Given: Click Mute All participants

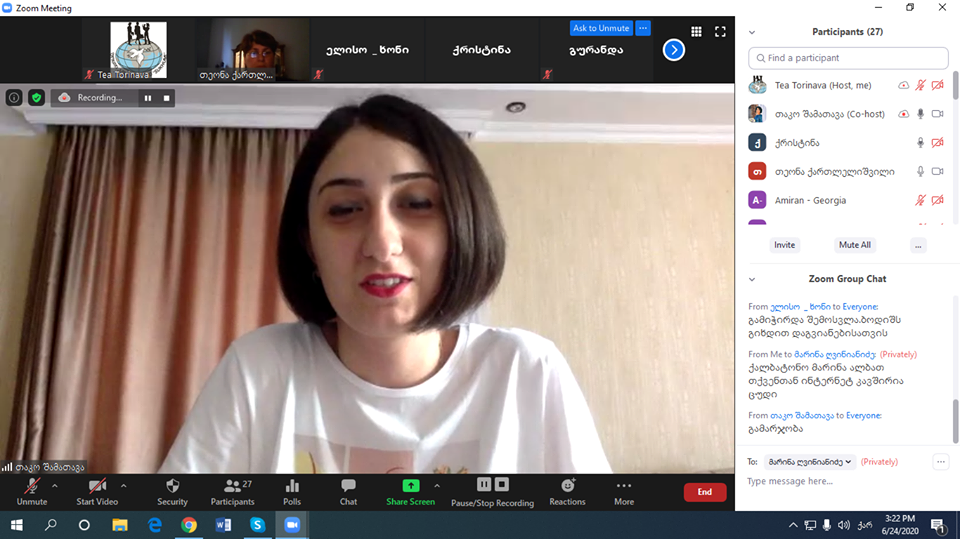Looking at the screenshot, I should [x=855, y=245].
